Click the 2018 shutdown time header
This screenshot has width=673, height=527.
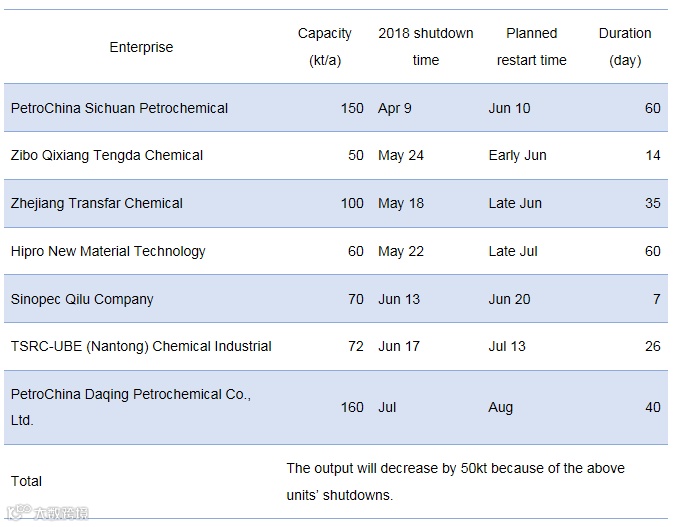[426, 47]
